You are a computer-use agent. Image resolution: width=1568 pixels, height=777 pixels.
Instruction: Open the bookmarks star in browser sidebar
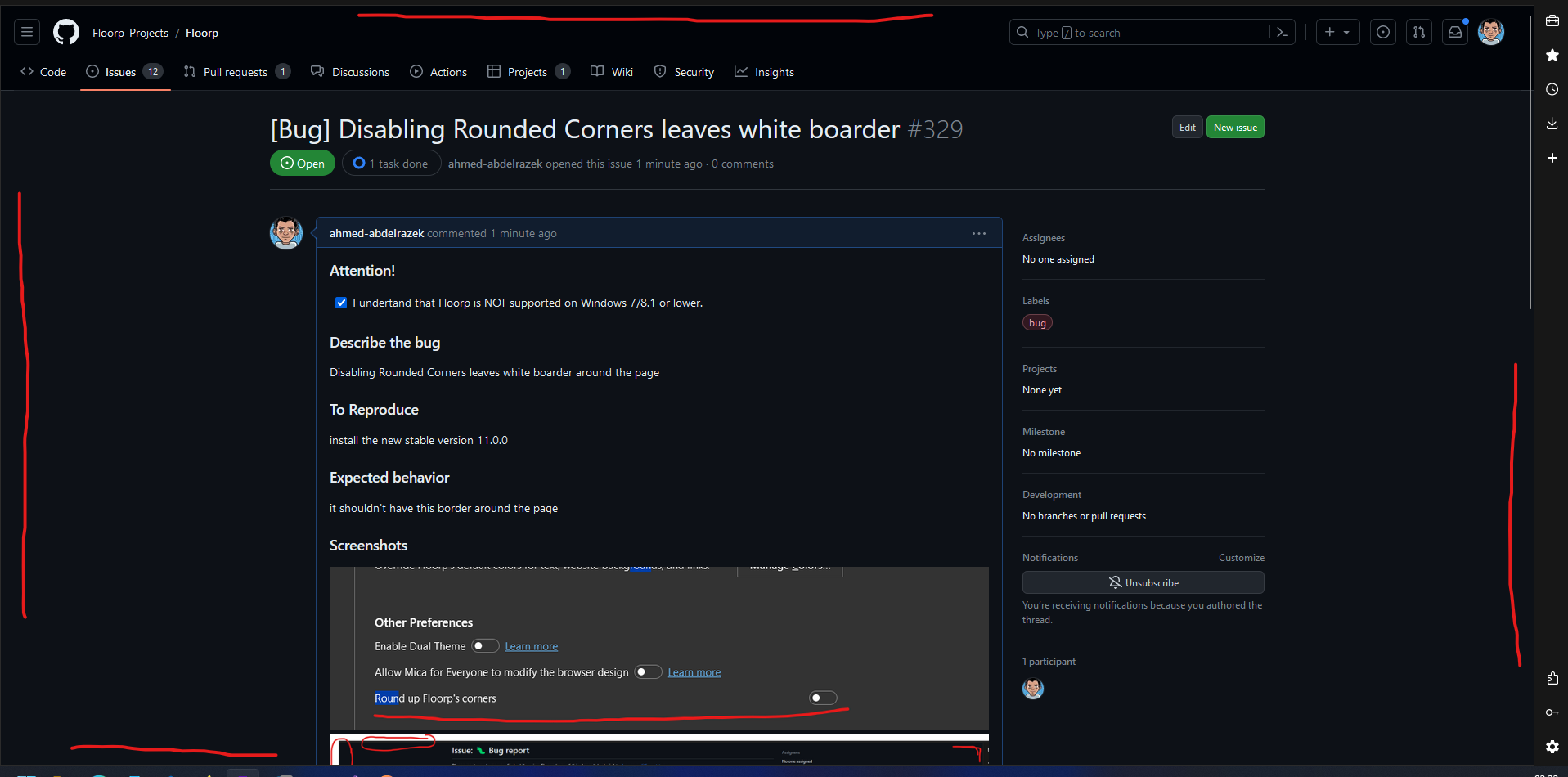pyautogui.click(x=1552, y=55)
